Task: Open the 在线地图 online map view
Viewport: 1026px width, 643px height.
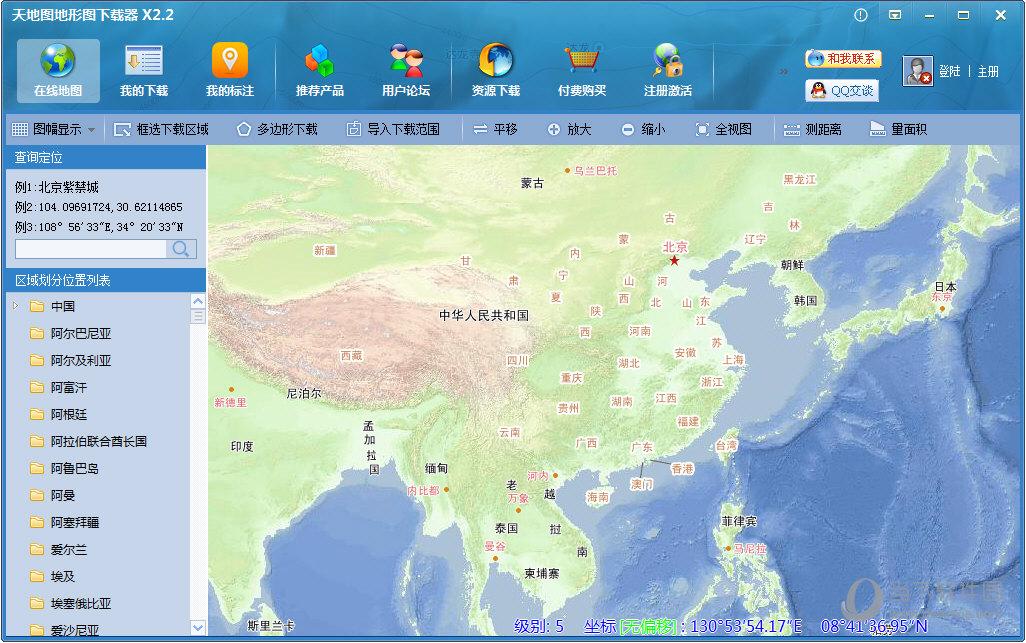Action: pyautogui.click(x=58, y=71)
